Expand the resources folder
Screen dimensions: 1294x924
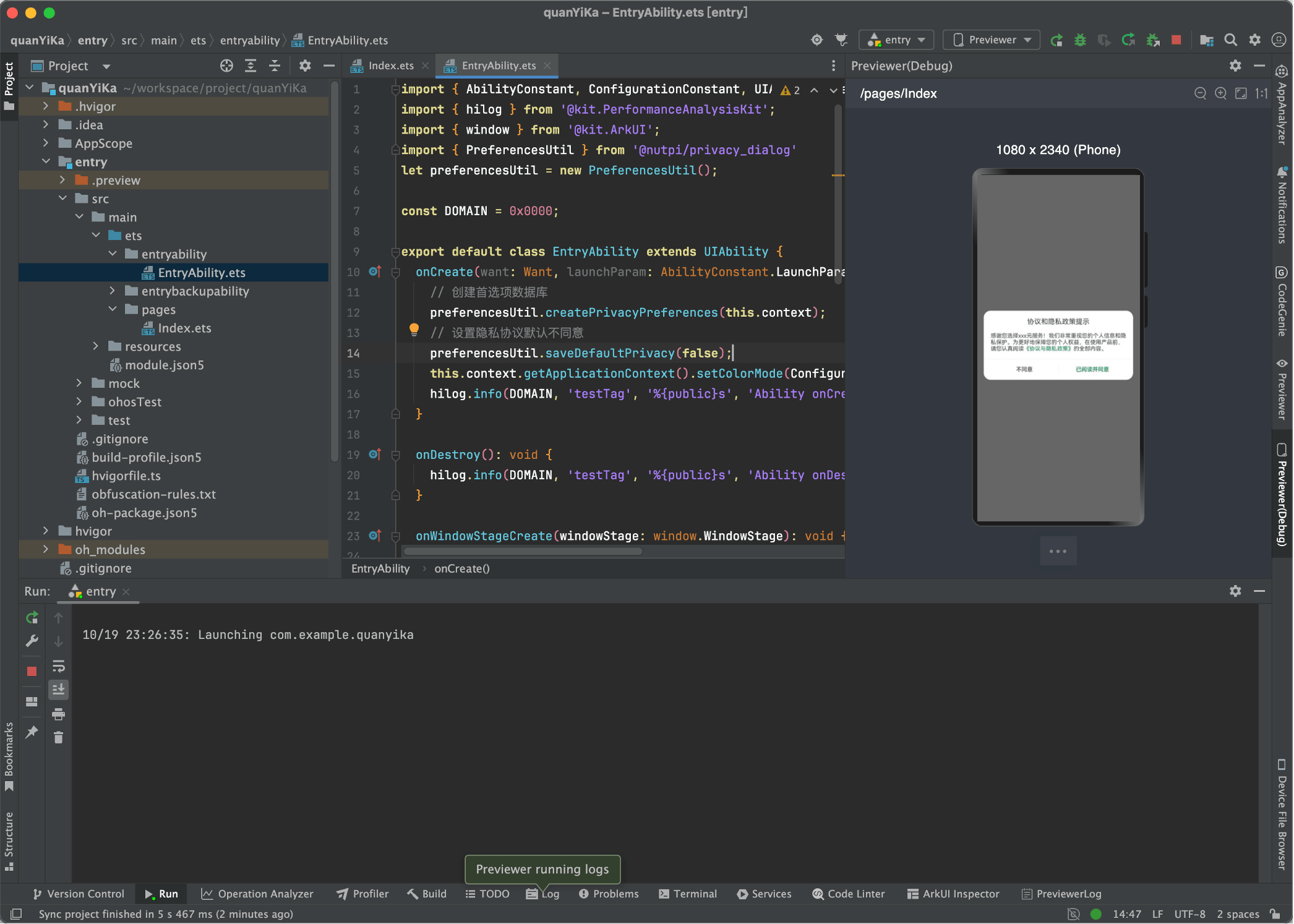pos(96,346)
